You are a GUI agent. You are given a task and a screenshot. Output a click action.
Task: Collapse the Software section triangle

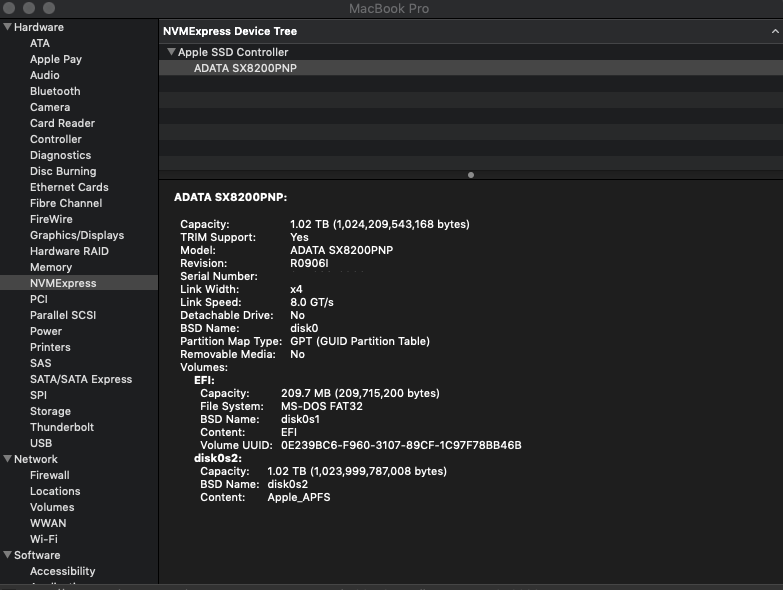pos(7,555)
